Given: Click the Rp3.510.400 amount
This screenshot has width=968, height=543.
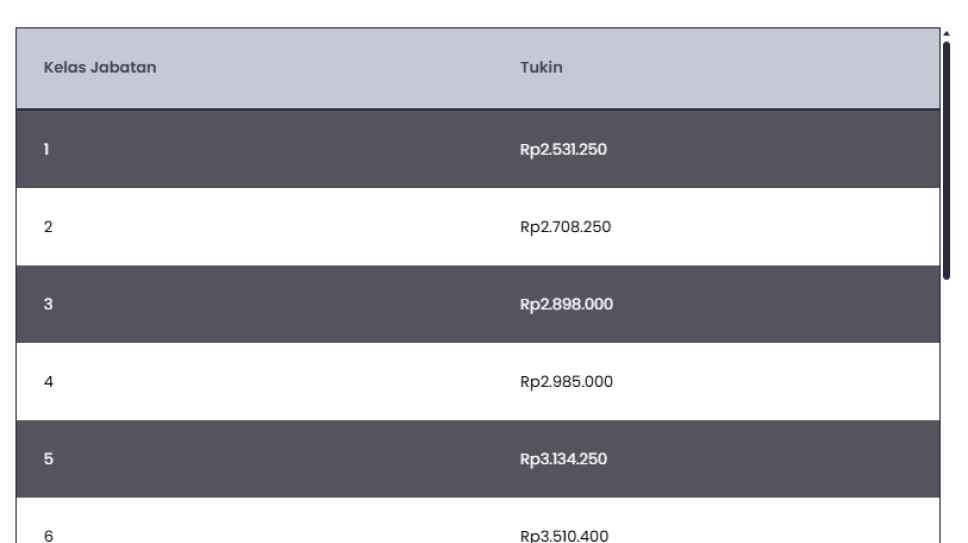Looking at the screenshot, I should point(565,535).
